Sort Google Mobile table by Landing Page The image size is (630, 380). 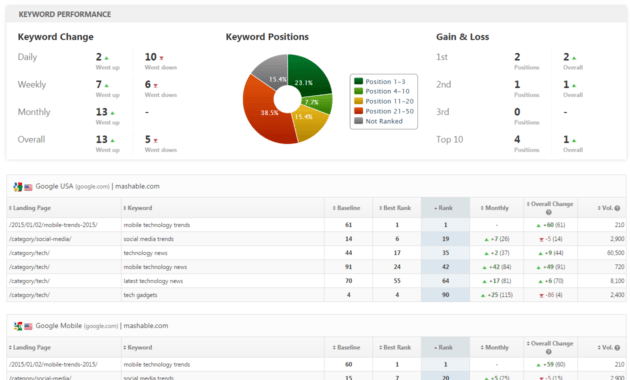[x=30, y=347]
